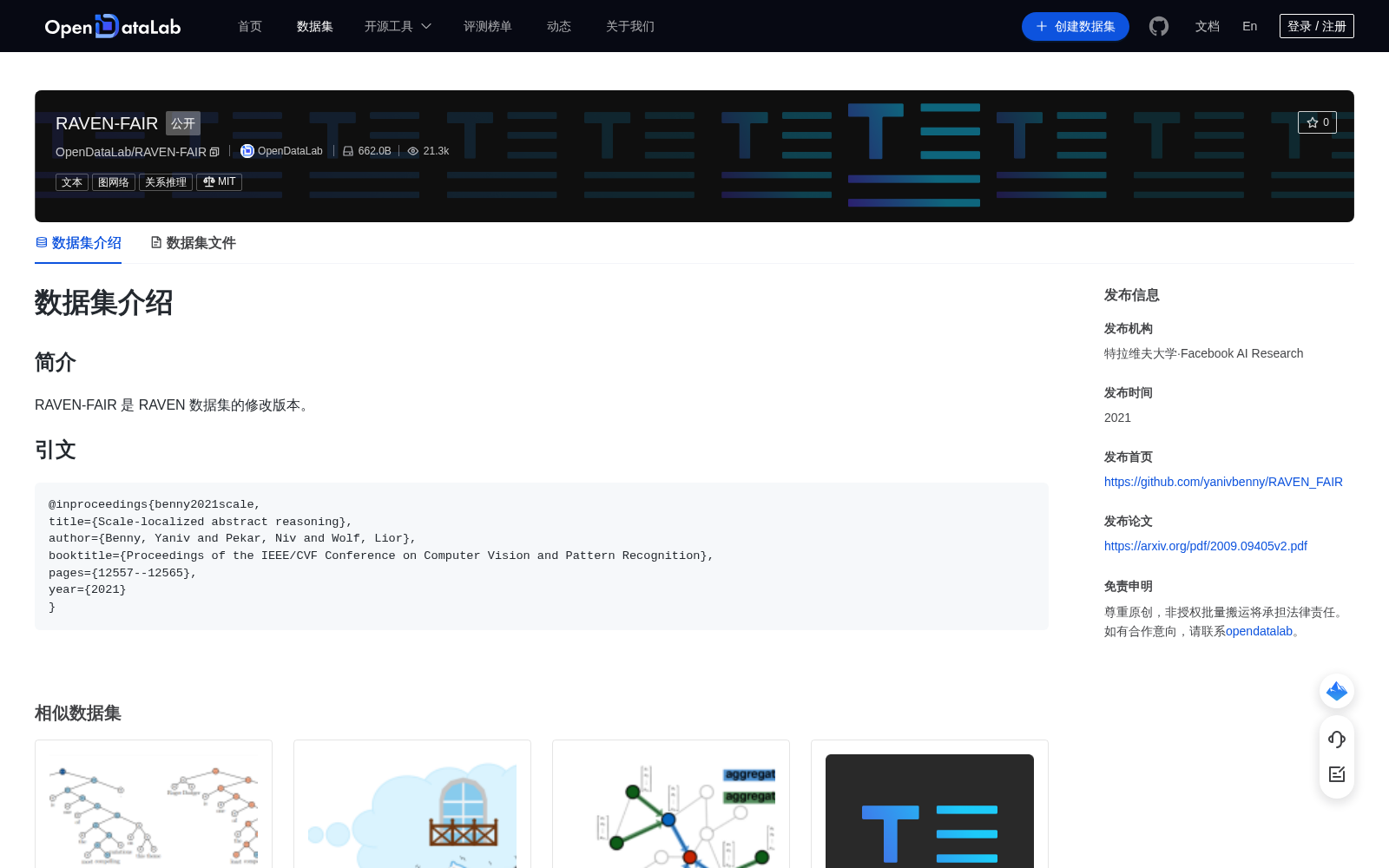Open the 数据集 nav item
This screenshot has height=868, width=1389.
pos(315,26)
